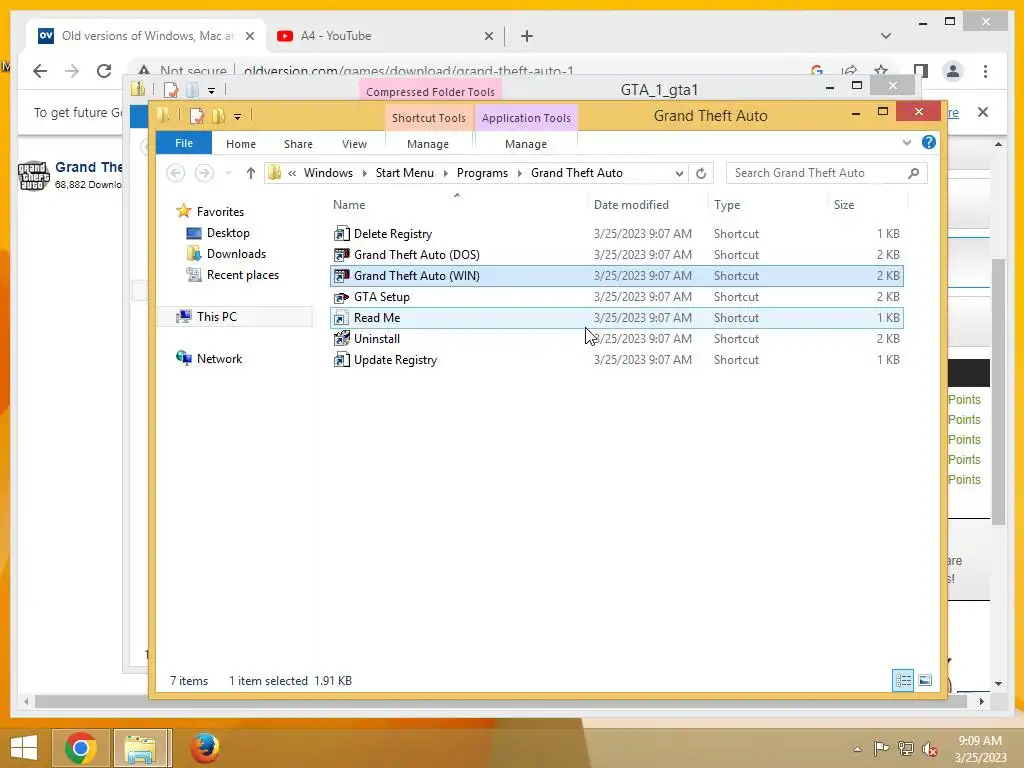
Task: Switch to the A4 - YouTube tab
Action: point(383,36)
